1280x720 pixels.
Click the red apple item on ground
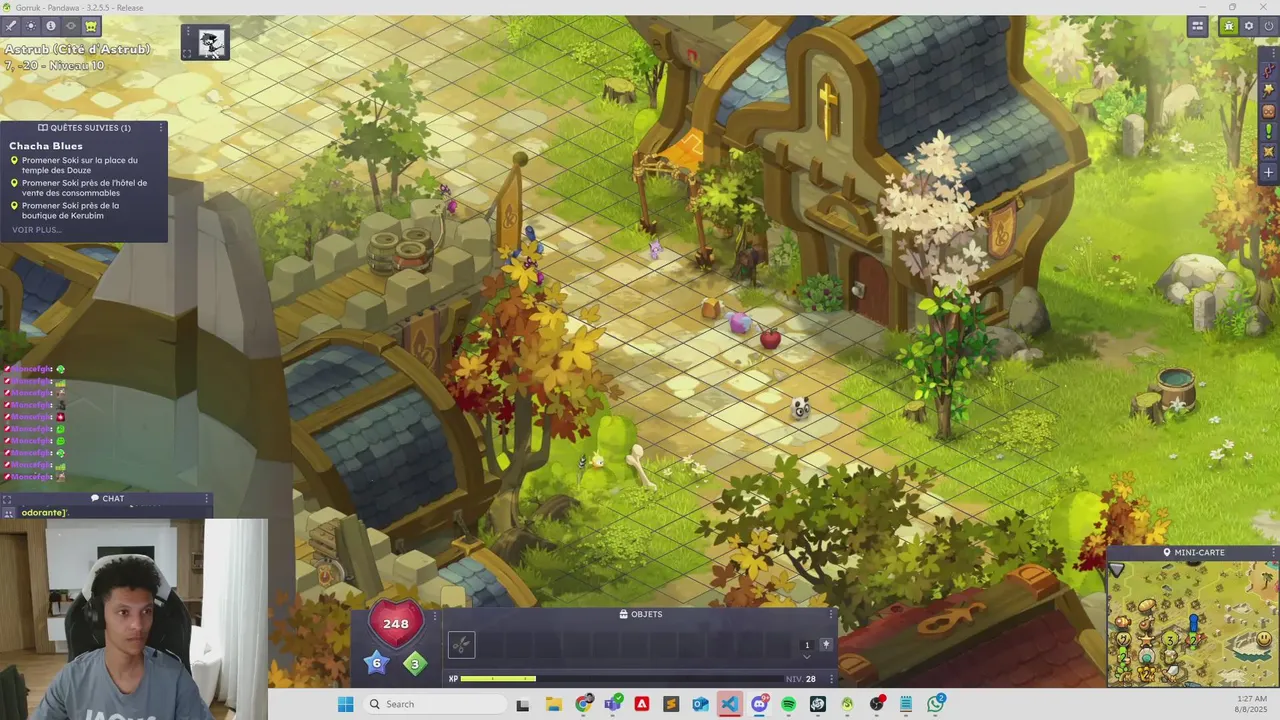pyautogui.click(x=770, y=338)
